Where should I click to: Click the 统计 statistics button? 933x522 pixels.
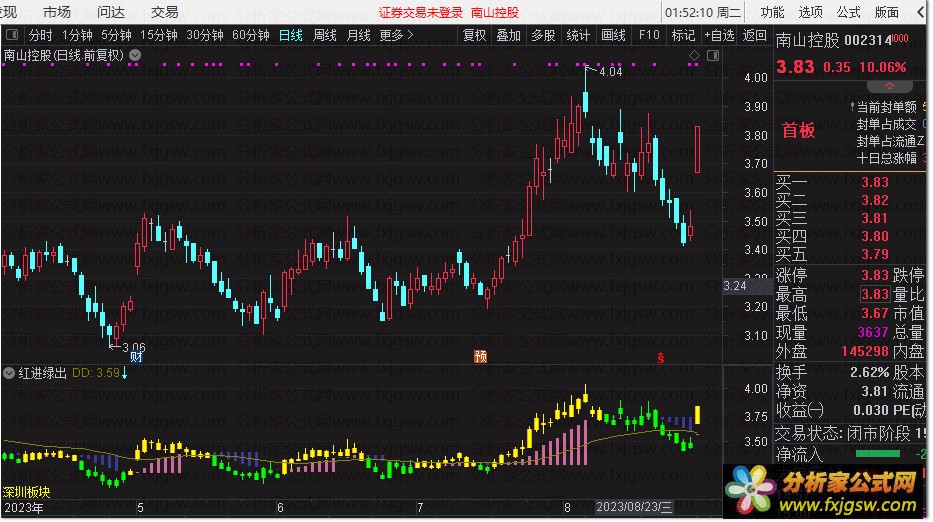point(578,35)
